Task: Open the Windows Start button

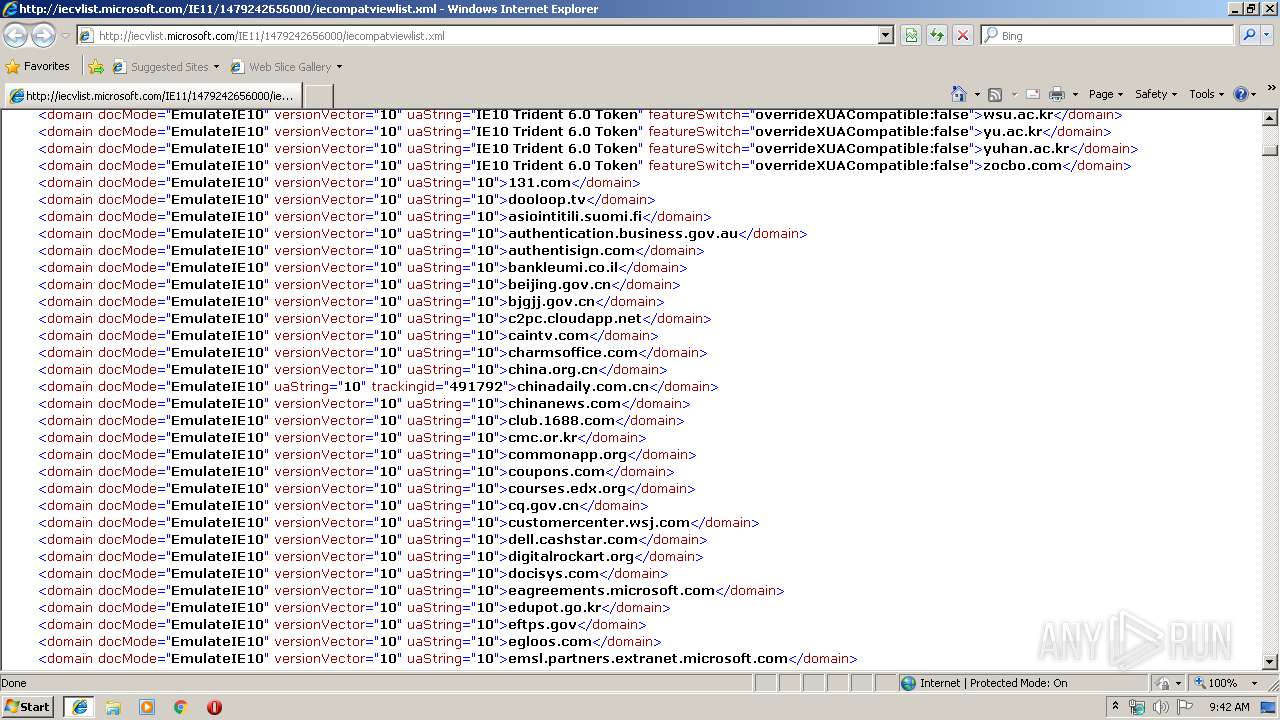Action: pos(28,707)
